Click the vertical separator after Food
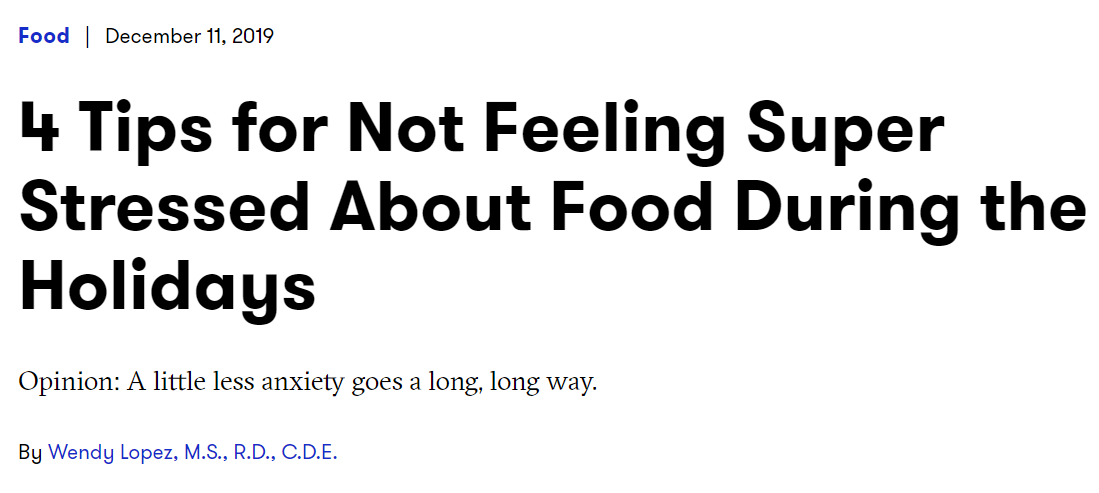Screen dimensions: 1099x493 click(x=88, y=36)
